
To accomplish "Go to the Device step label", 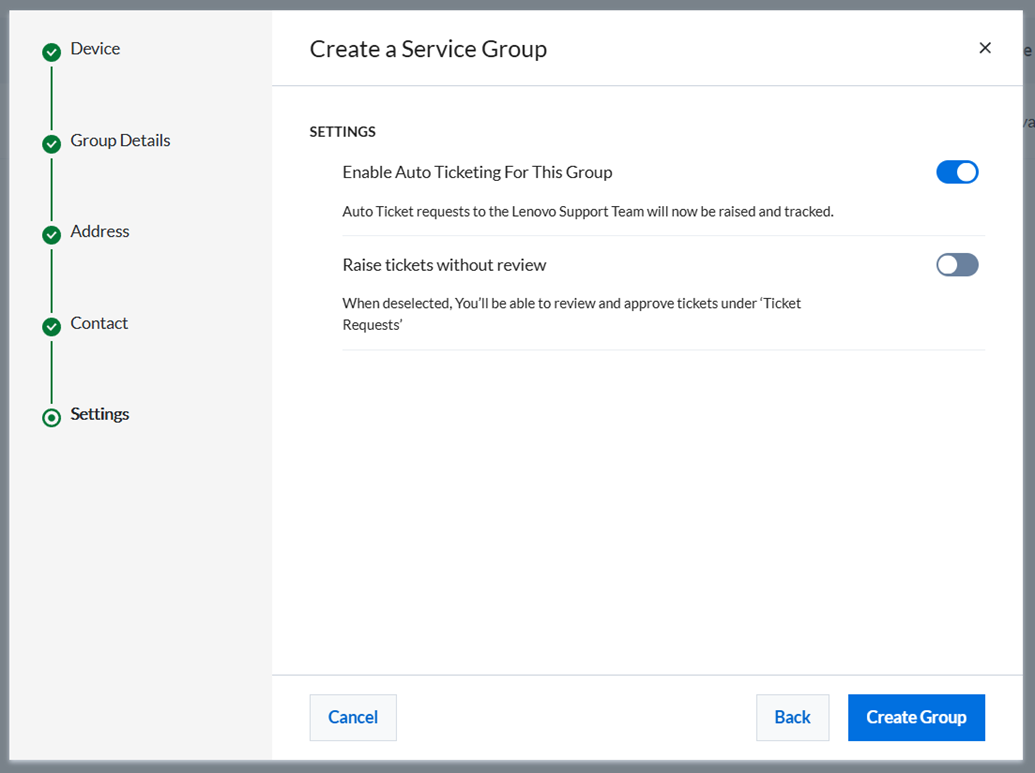I will pos(95,49).
